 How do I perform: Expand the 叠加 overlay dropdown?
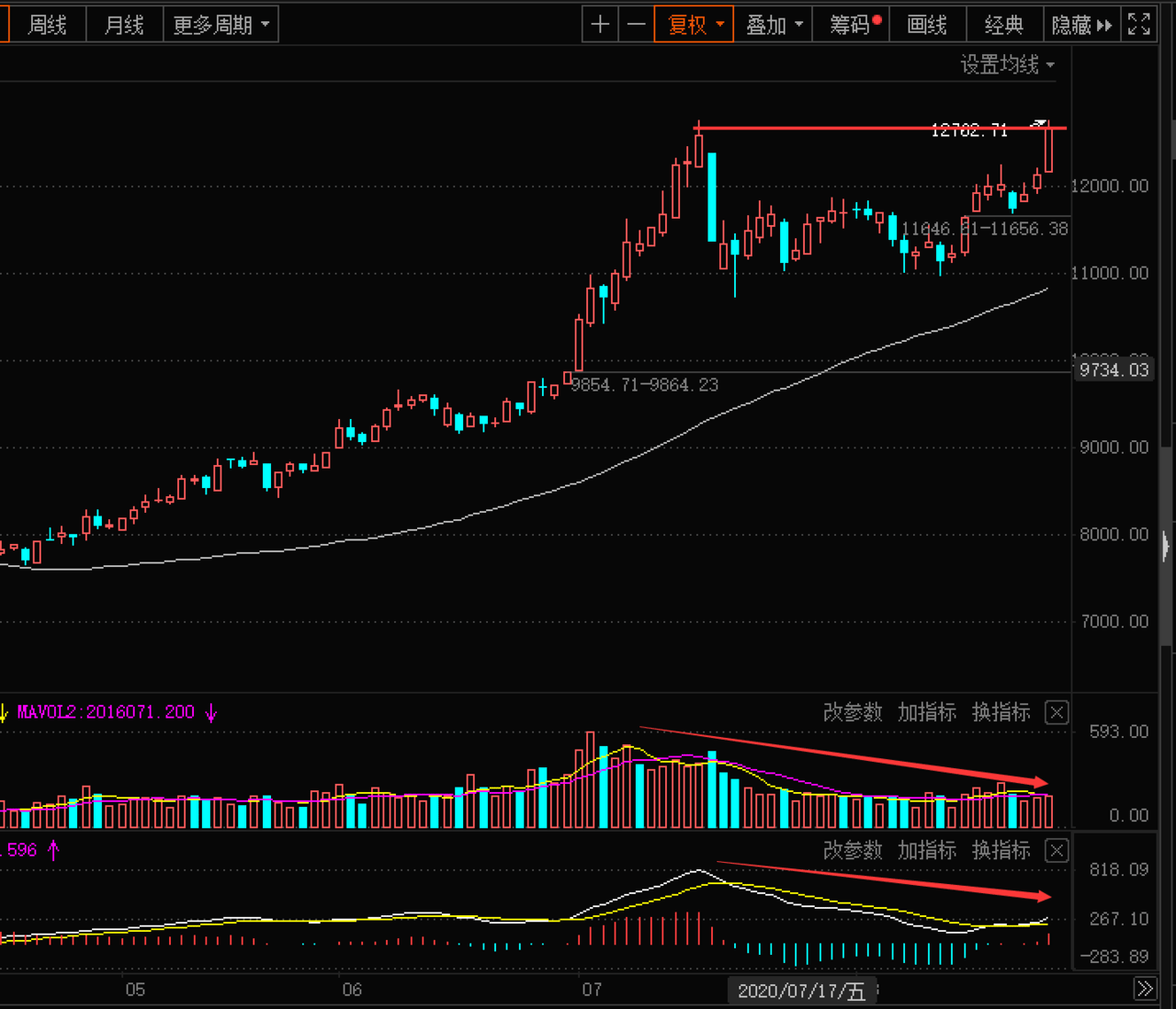point(773,25)
